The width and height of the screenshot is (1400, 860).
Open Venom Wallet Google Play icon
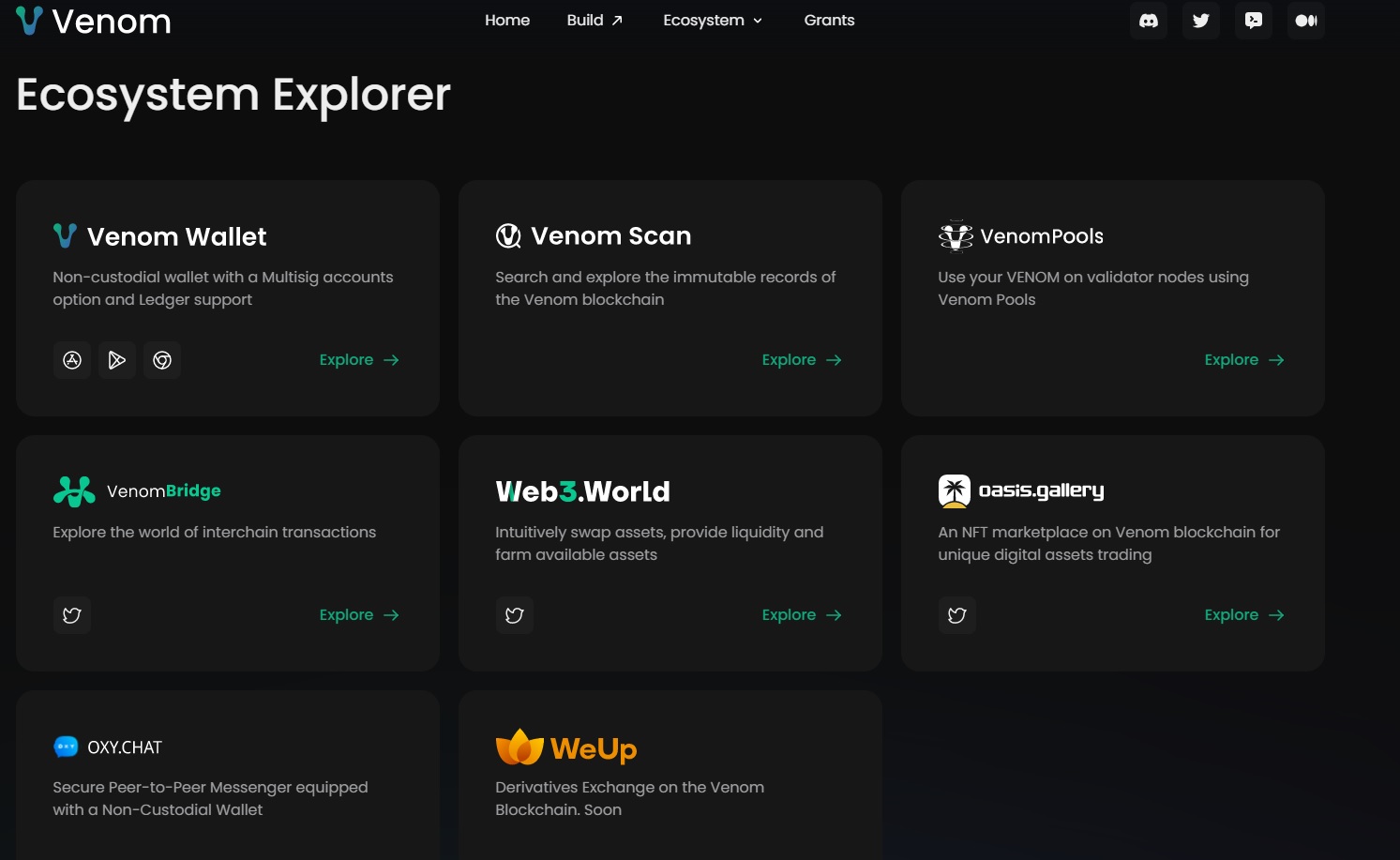click(117, 360)
